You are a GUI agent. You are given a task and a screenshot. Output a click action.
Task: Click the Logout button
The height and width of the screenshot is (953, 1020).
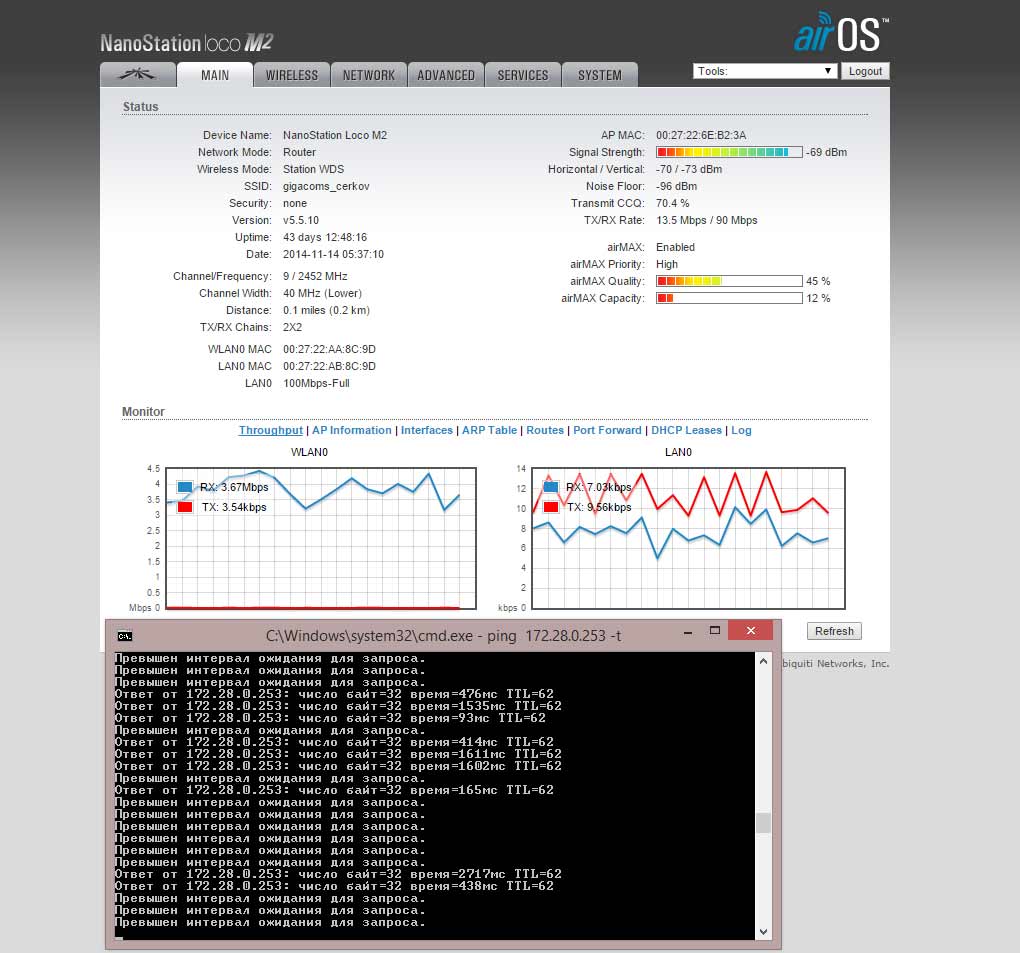(865, 71)
